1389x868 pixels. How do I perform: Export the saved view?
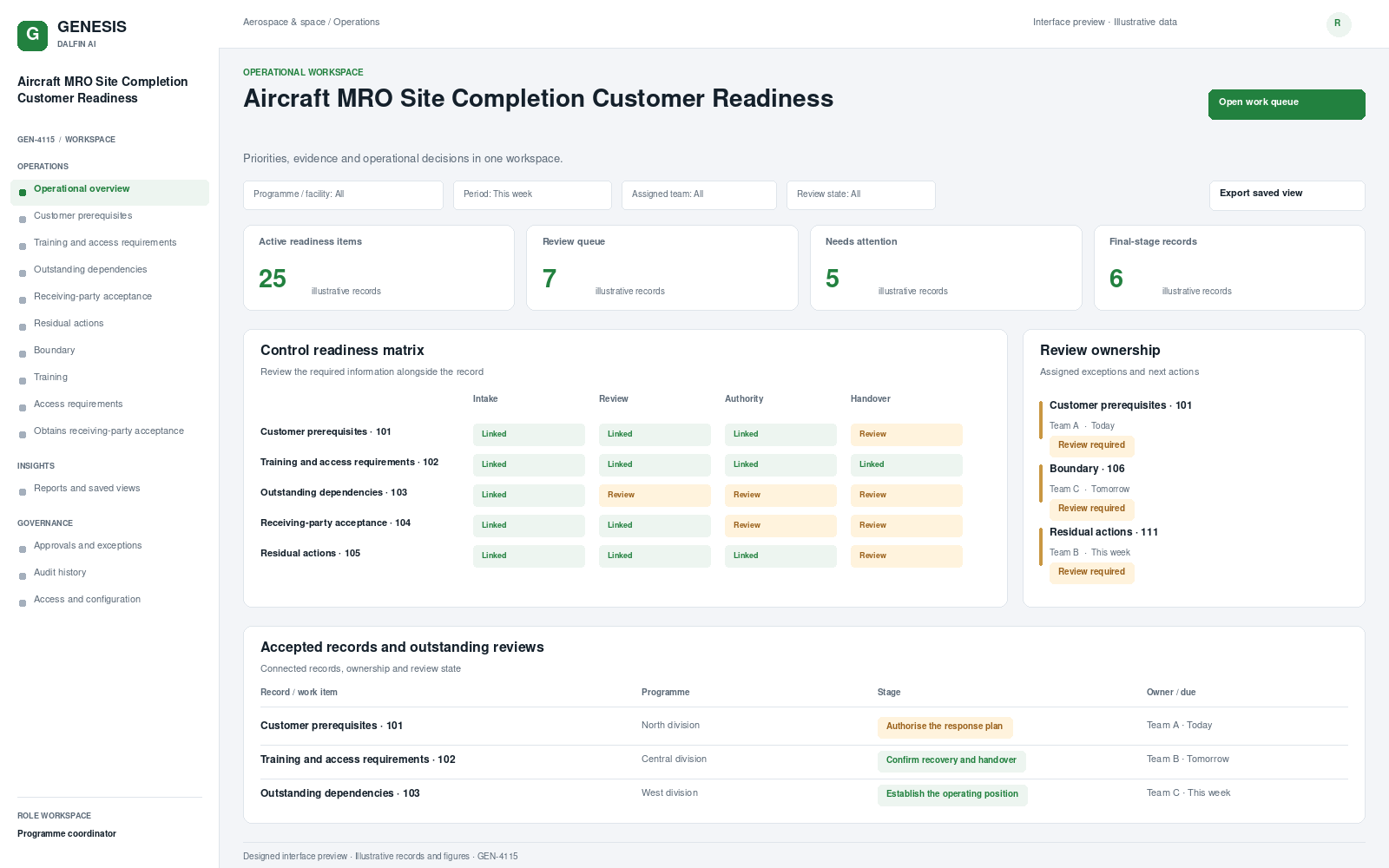(1287, 195)
